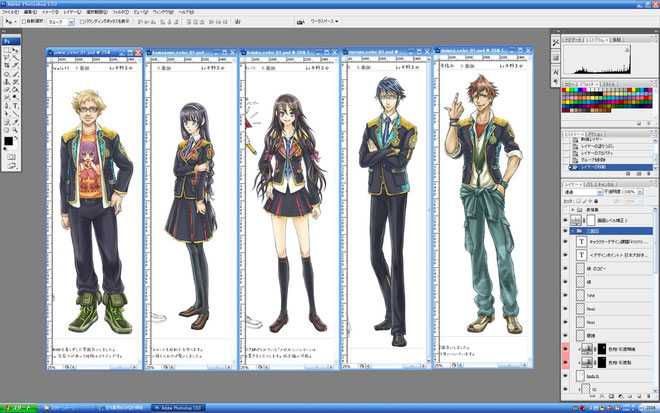
Task: Open the イメージ menu
Action: (50, 12)
